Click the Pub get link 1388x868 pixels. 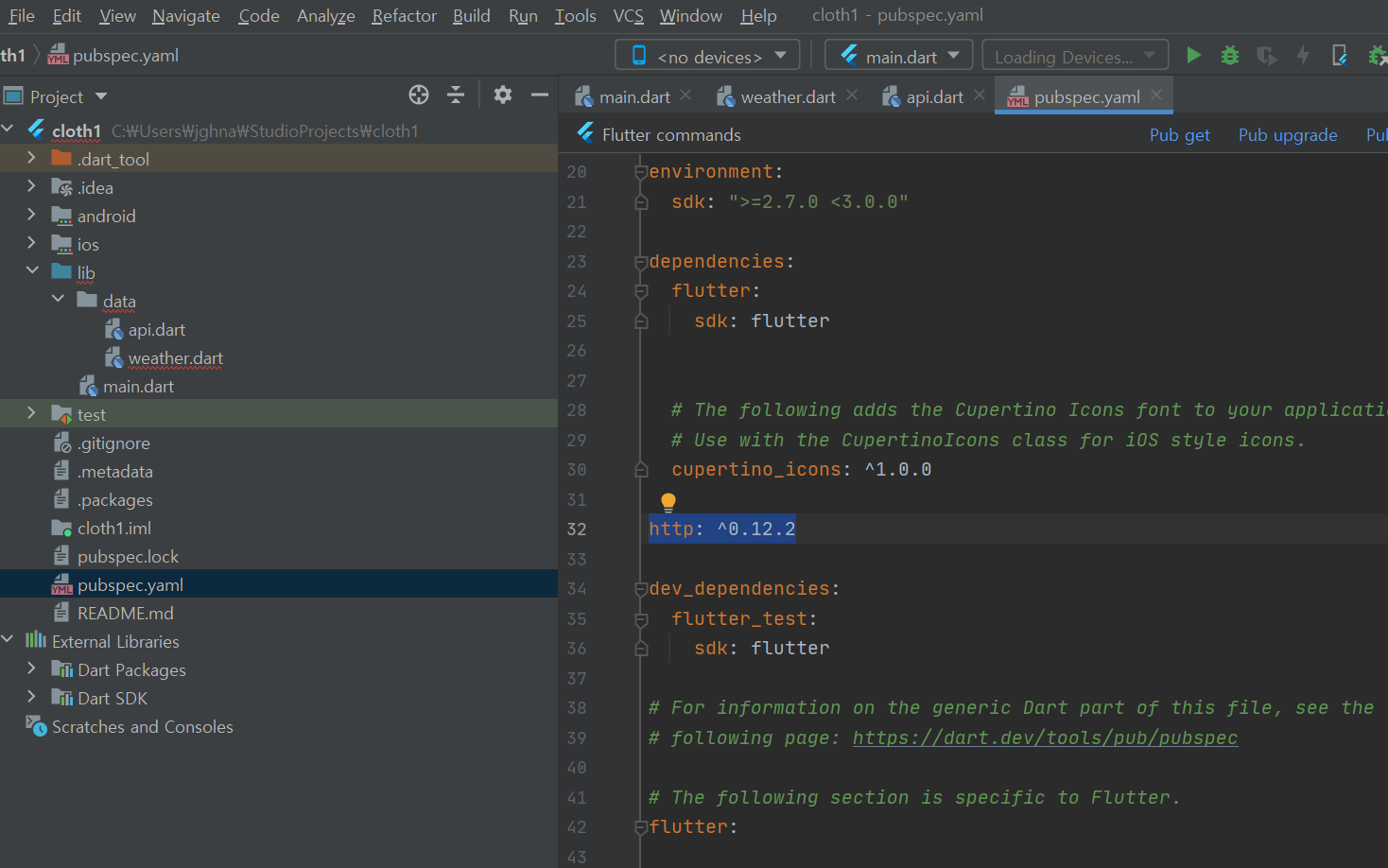1179,135
